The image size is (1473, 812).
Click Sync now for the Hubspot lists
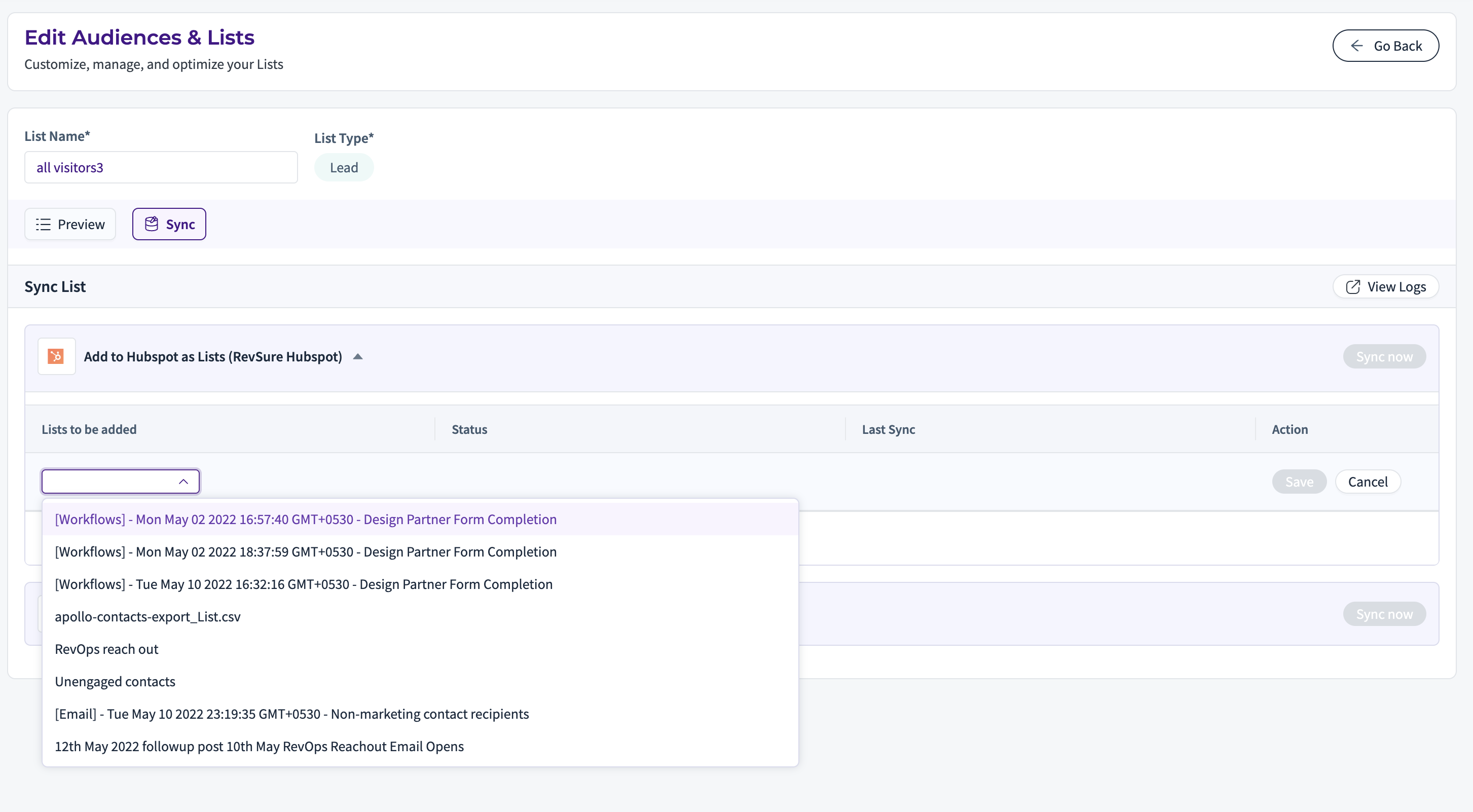(x=1384, y=356)
